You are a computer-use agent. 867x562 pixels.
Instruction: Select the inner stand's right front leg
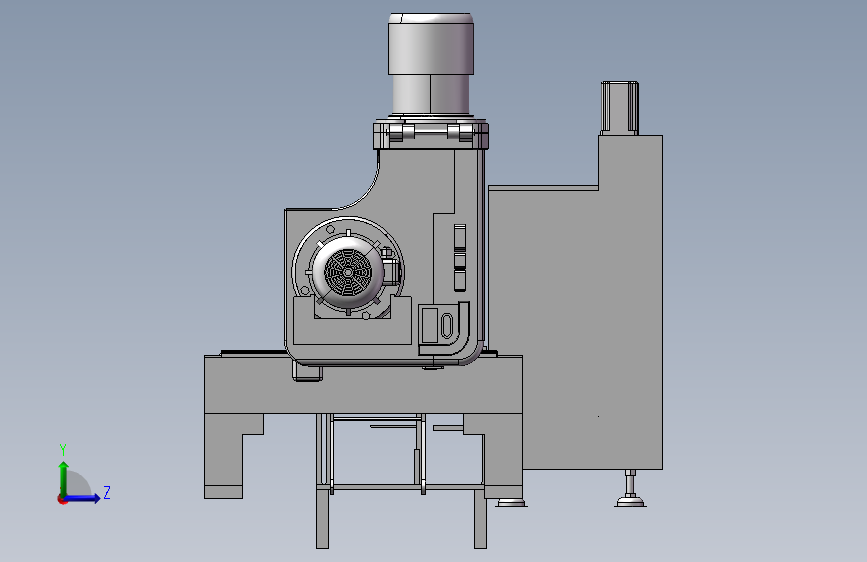480,517
